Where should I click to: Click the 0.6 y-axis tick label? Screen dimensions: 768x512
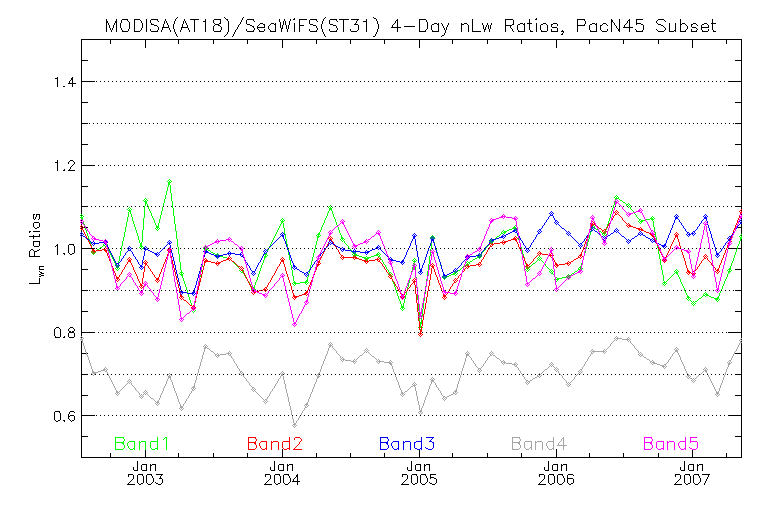pyautogui.click(x=65, y=416)
